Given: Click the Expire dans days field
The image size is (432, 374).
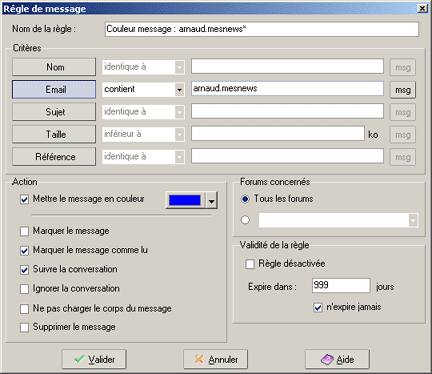Looking at the screenshot, I should click(341, 285).
